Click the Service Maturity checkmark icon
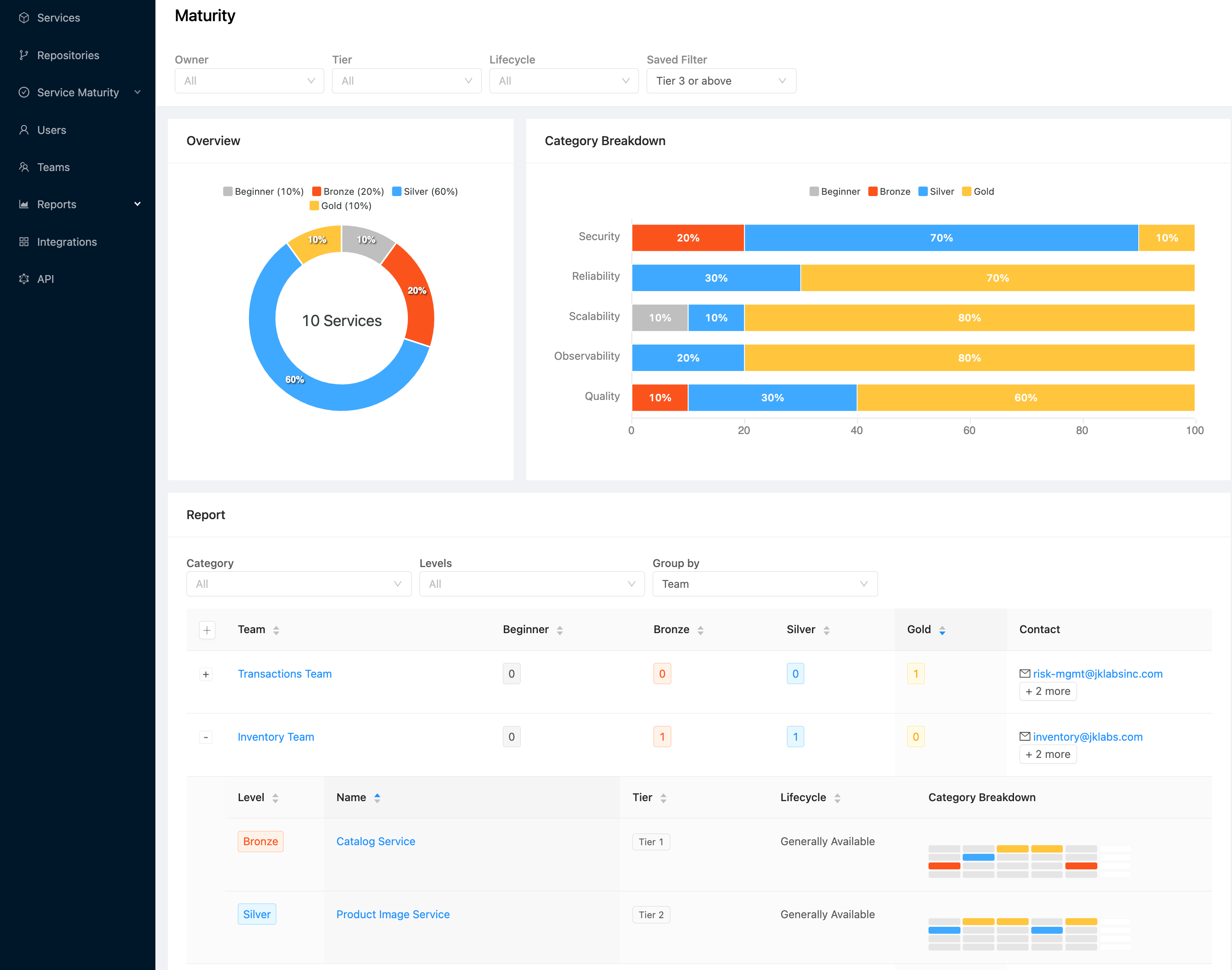Image resolution: width=1232 pixels, height=970 pixels. coord(24,92)
